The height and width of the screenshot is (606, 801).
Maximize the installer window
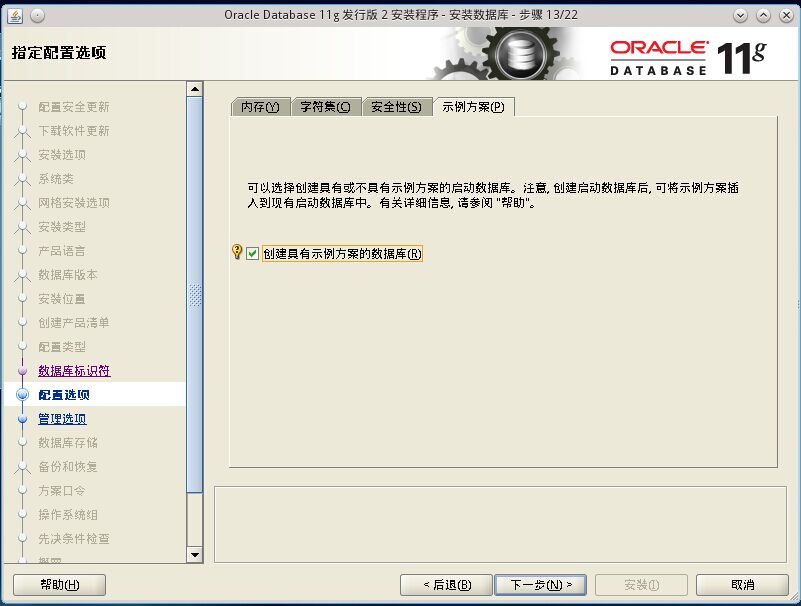tap(763, 15)
